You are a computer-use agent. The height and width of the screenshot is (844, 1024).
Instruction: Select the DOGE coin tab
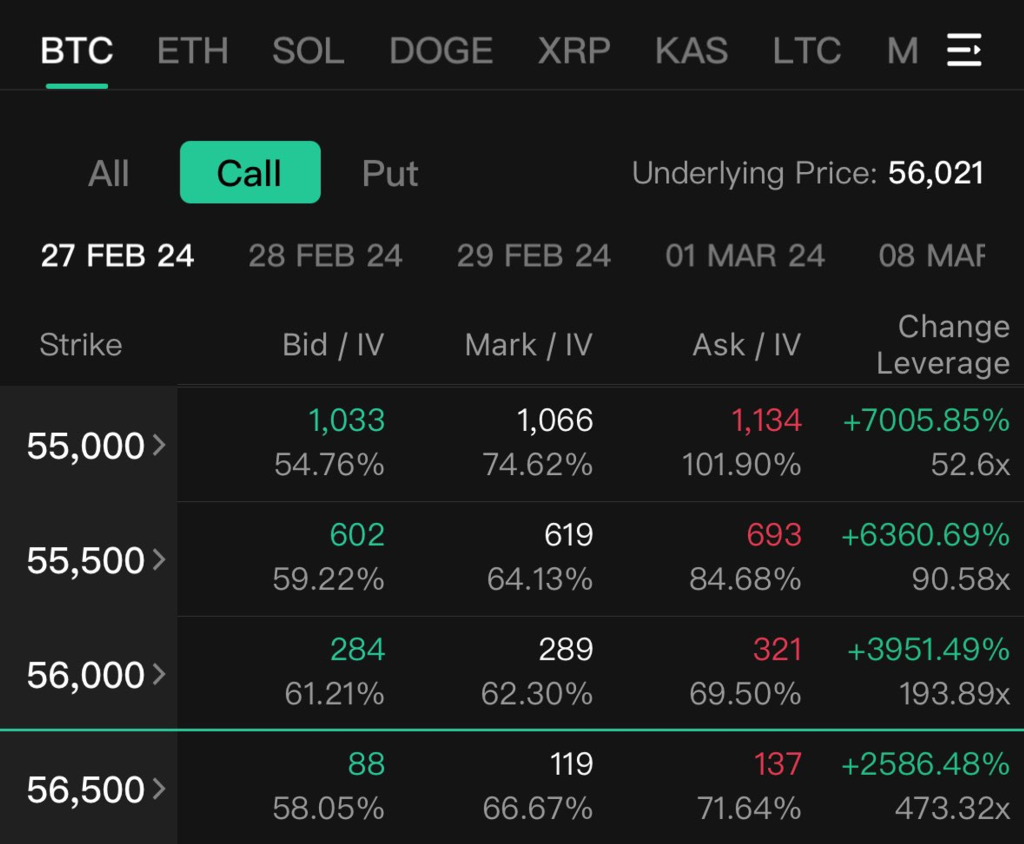pos(441,51)
